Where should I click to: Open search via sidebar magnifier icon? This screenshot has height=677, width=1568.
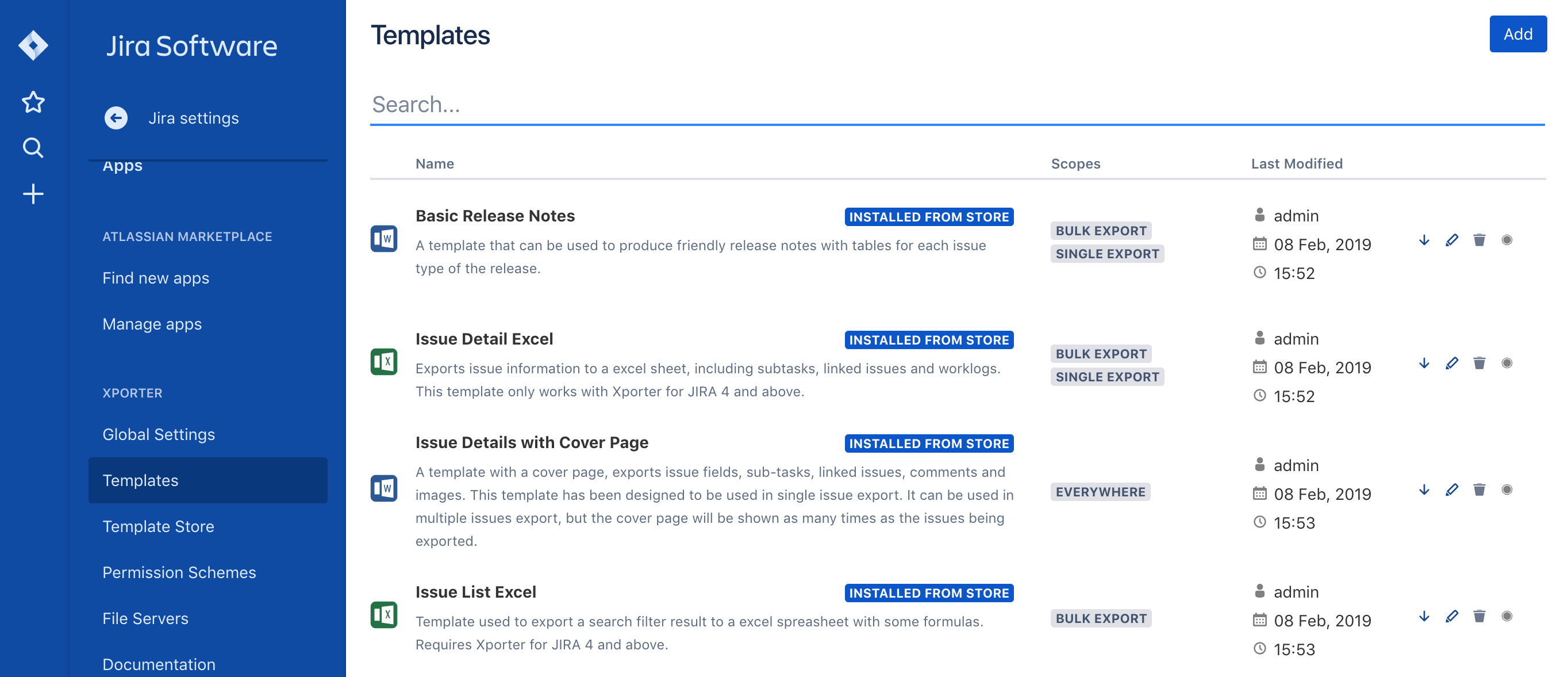[33, 147]
